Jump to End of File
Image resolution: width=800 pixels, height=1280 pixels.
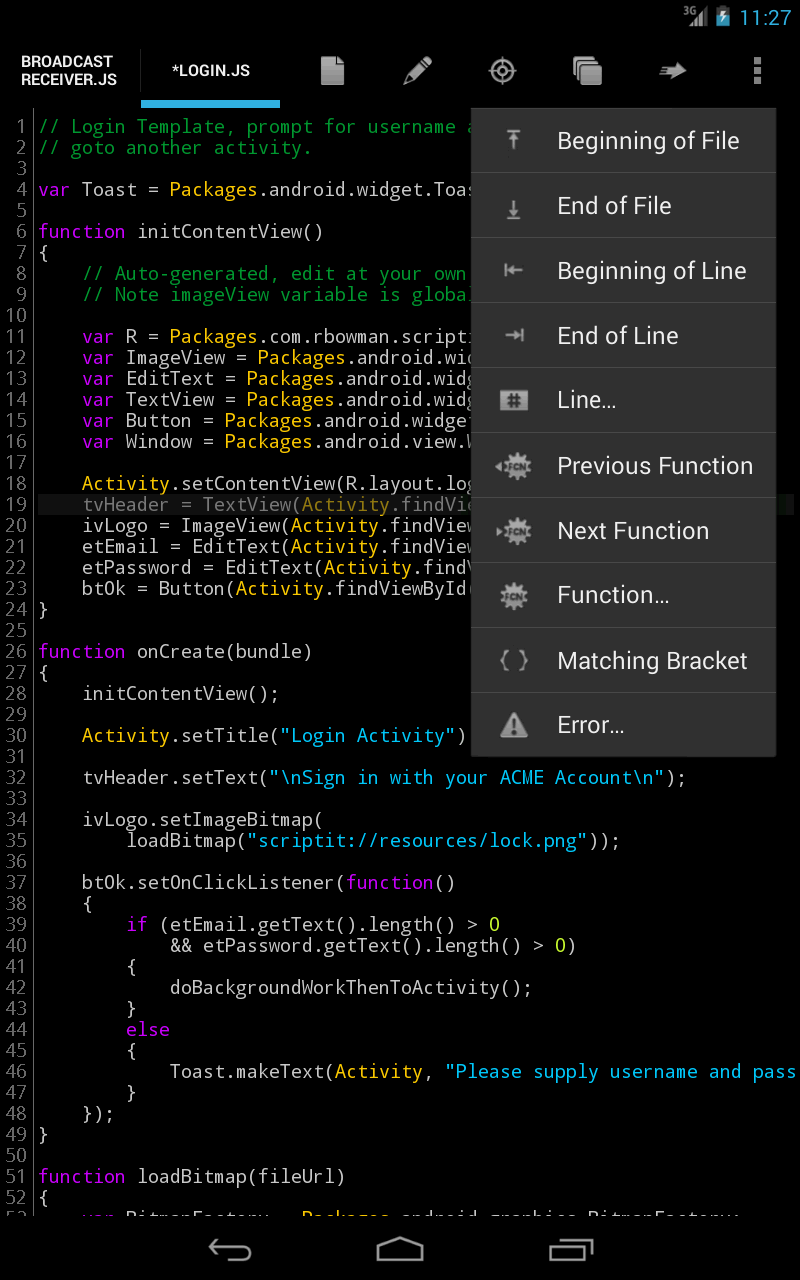[x=622, y=205]
